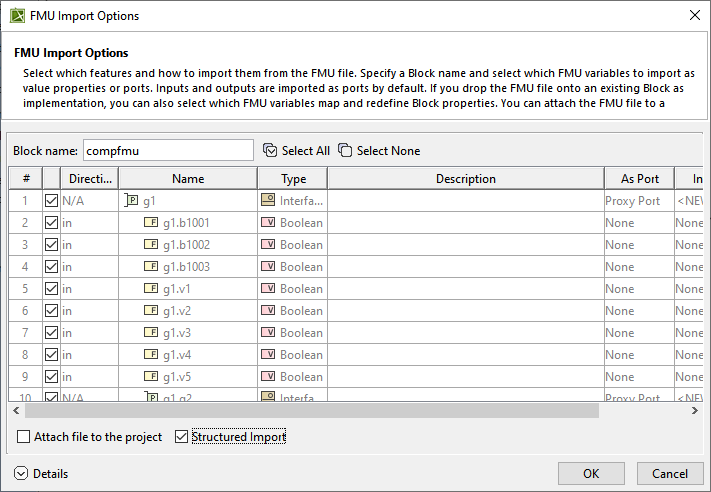Viewport: 711px width, 492px height.
Task: Open the As Port cell for g1
Action: pos(639,201)
